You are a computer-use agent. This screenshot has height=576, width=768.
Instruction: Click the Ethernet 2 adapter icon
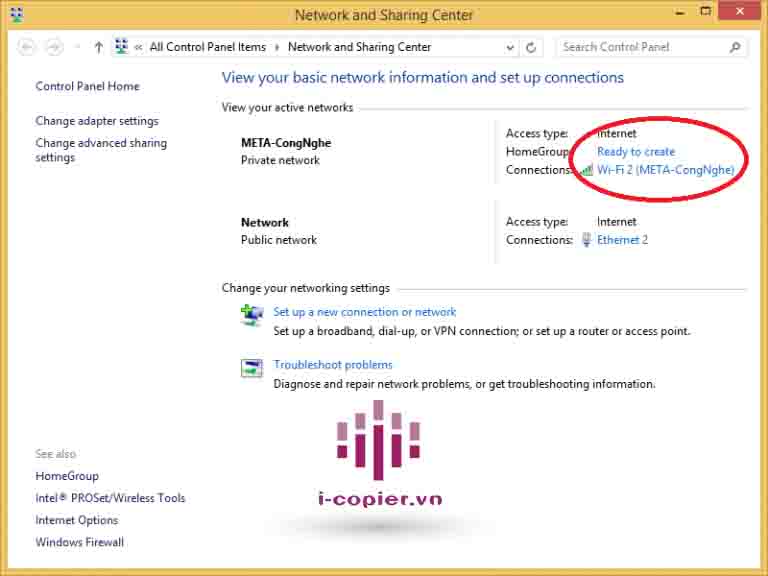point(587,240)
